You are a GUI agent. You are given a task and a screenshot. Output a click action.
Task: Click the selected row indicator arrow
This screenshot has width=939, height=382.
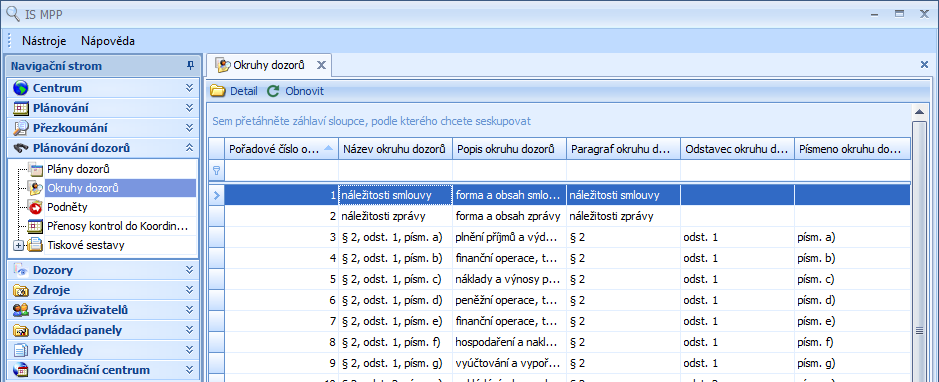click(216, 195)
